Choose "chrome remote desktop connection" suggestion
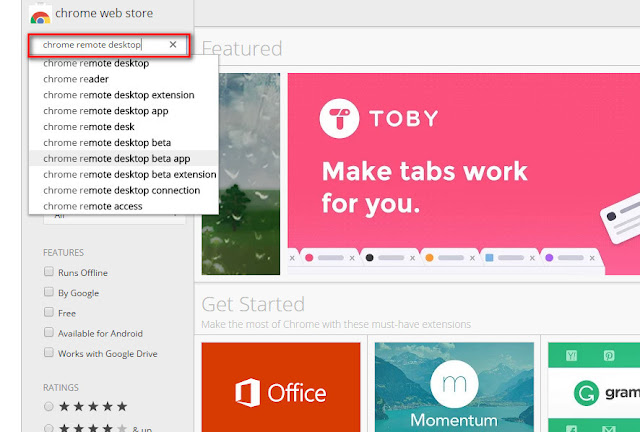The width and height of the screenshot is (640, 432). pyautogui.click(x=123, y=190)
